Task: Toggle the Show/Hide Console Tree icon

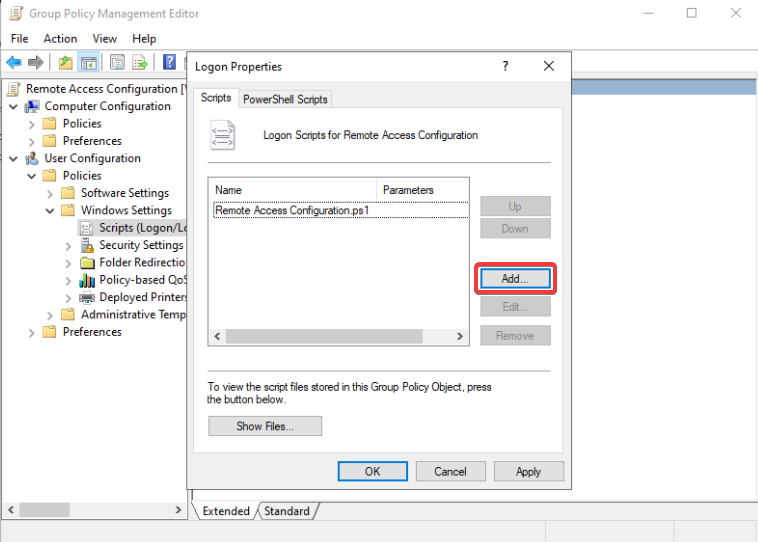Action: point(89,63)
